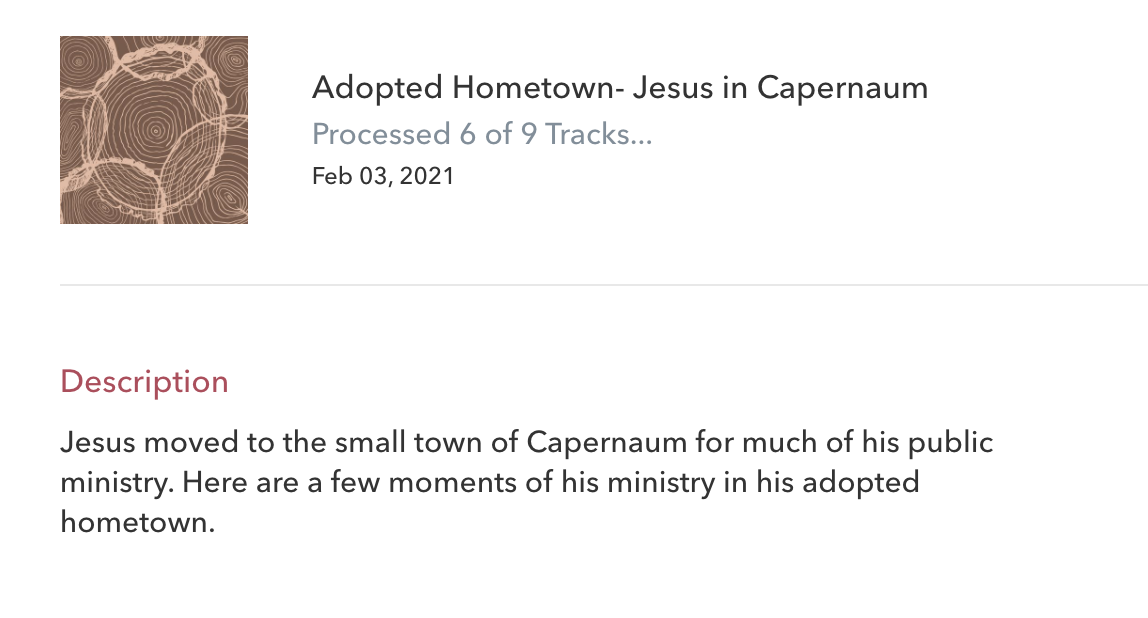Click Feb in the release date
This screenshot has width=1148, height=618.
(331, 177)
